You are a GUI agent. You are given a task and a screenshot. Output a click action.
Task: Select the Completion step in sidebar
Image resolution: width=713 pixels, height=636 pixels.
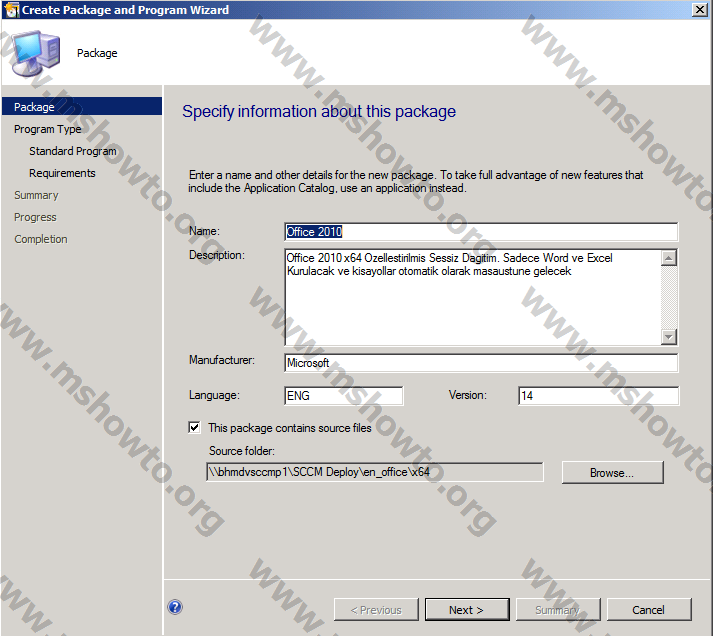pos(40,239)
